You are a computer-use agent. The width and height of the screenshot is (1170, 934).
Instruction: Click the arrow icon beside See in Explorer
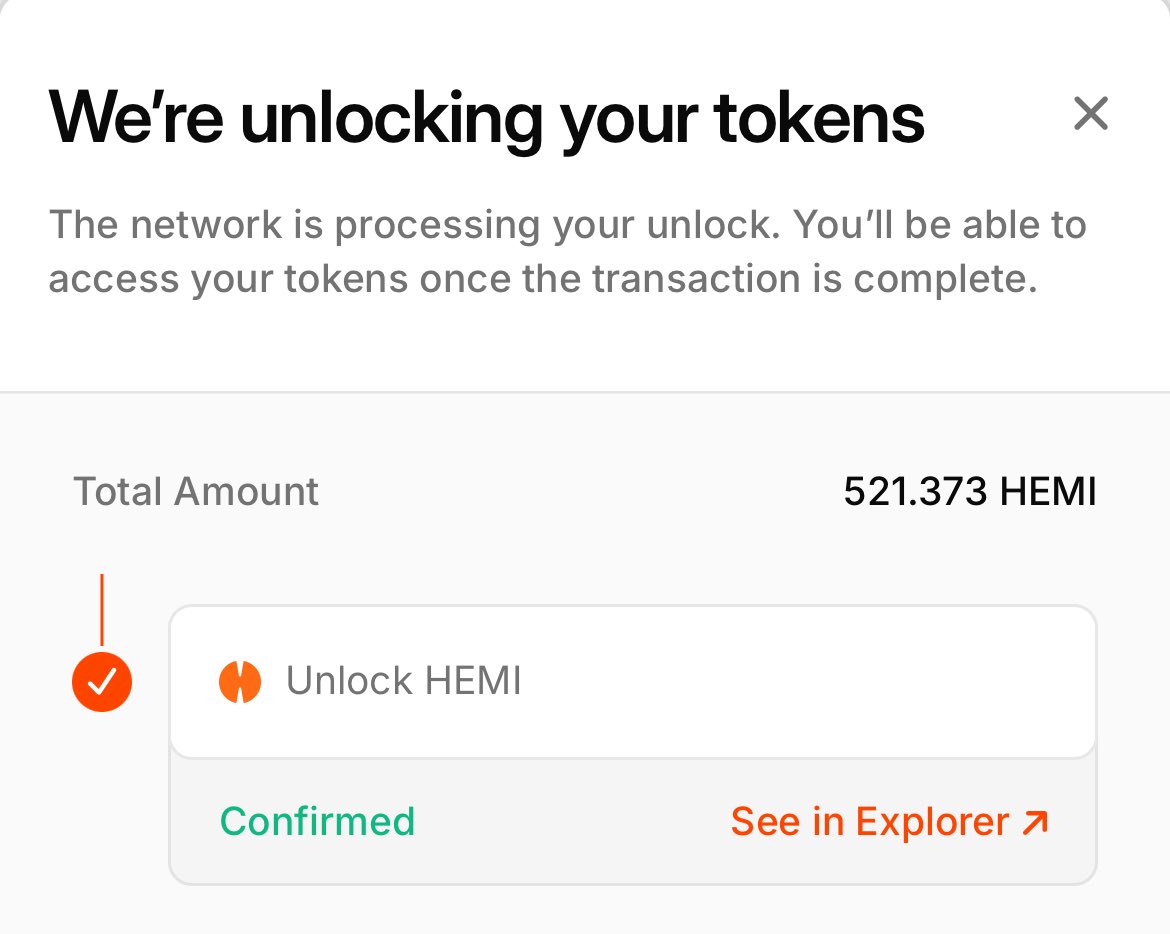click(1036, 822)
